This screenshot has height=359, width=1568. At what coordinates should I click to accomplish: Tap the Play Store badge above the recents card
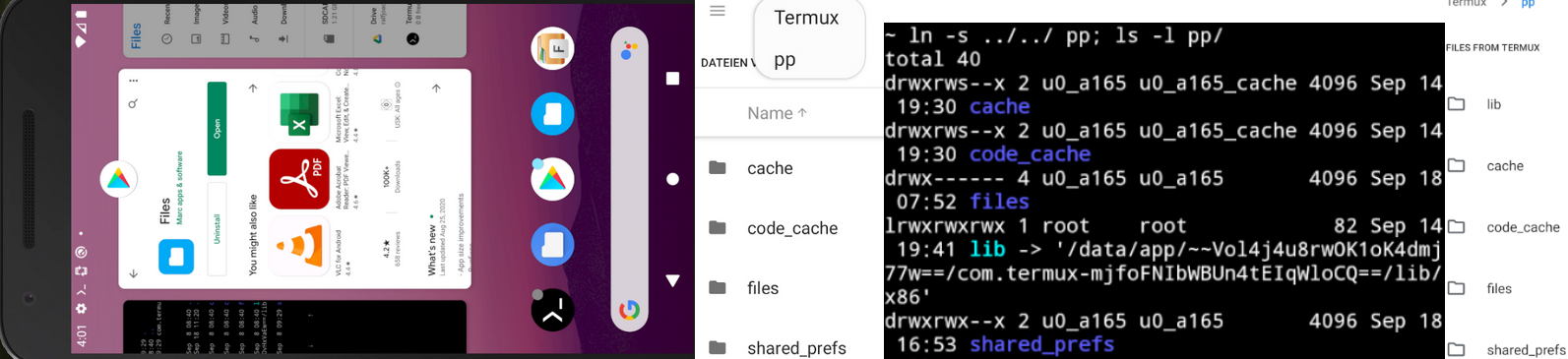pyautogui.click(x=118, y=179)
